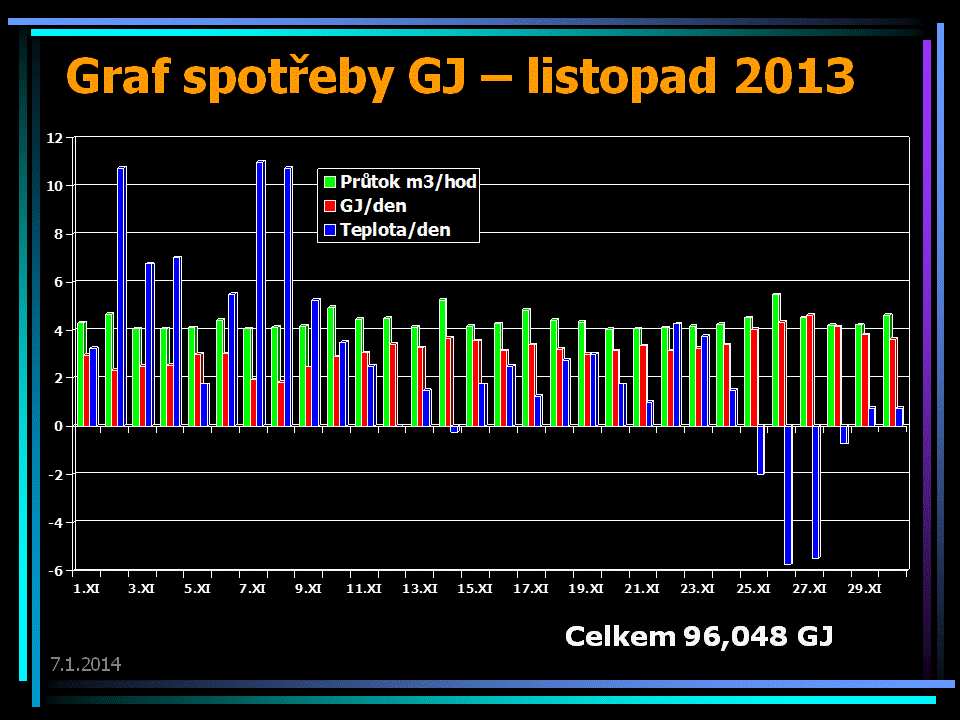Click the 9.XI label on the x-axis

(x=309, y=589)
